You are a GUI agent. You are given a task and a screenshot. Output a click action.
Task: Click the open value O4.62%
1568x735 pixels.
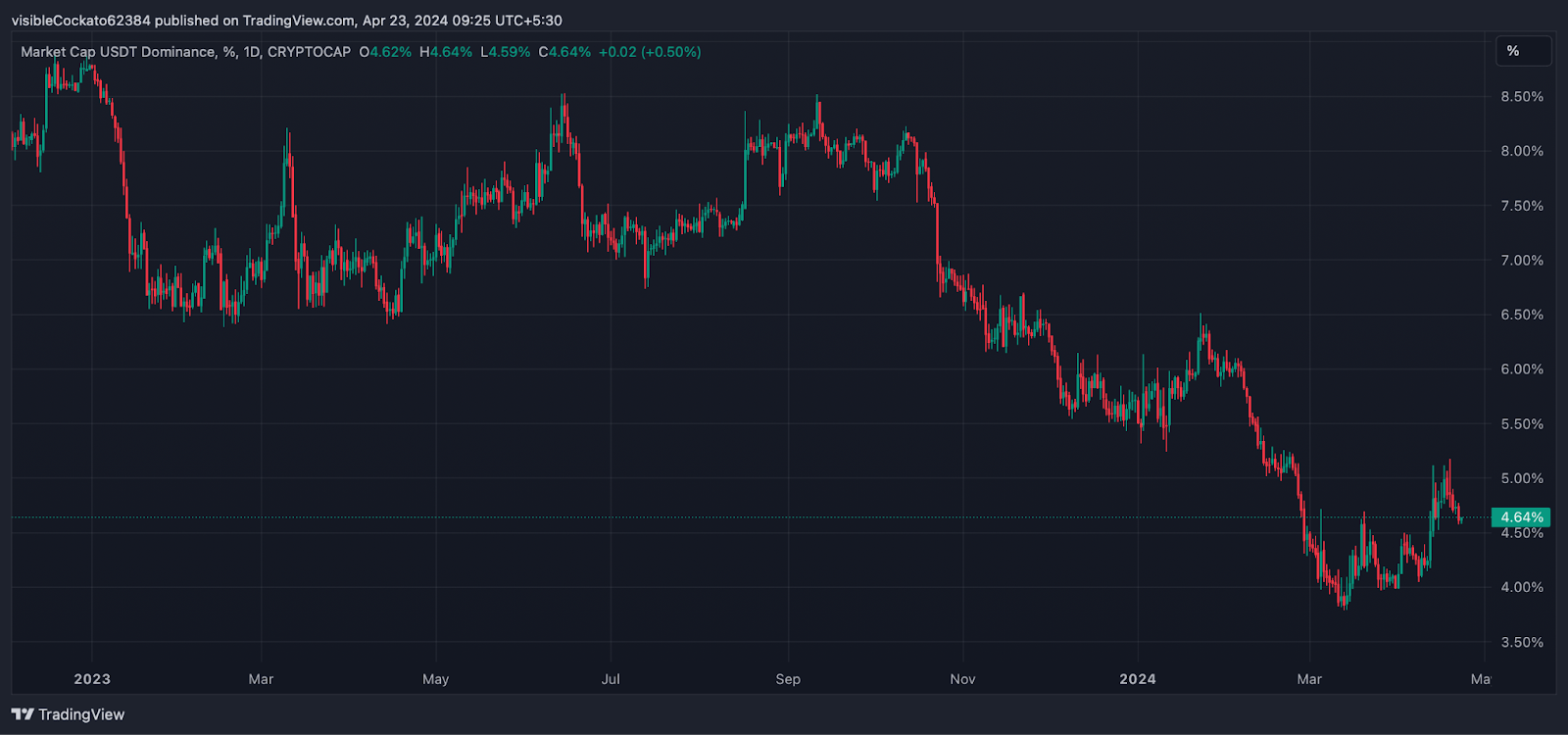[385, 52]
